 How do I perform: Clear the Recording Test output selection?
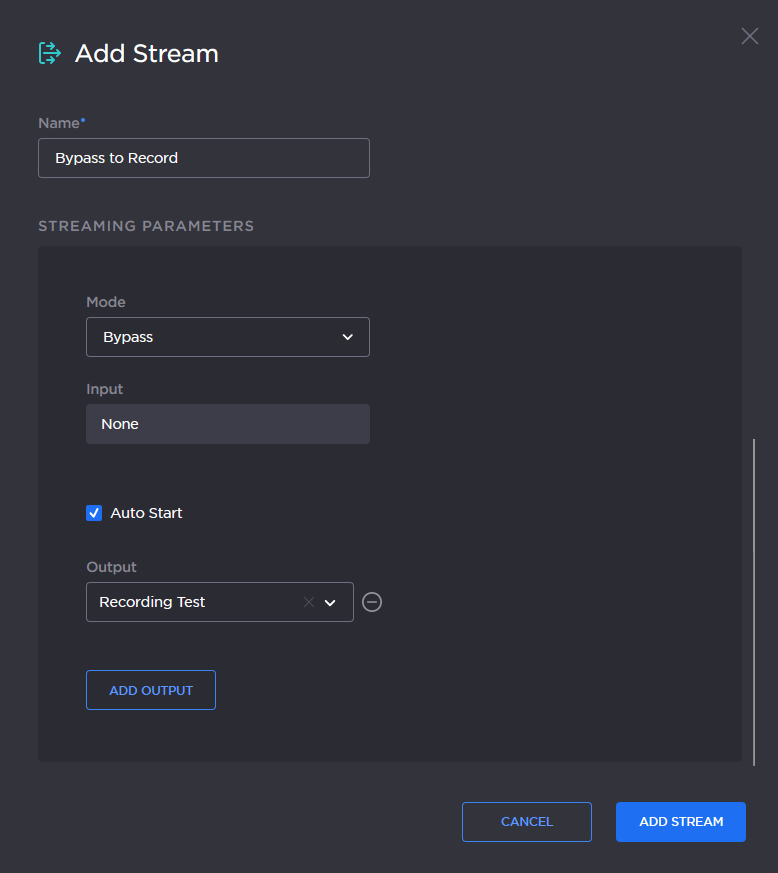pos(308,602)
